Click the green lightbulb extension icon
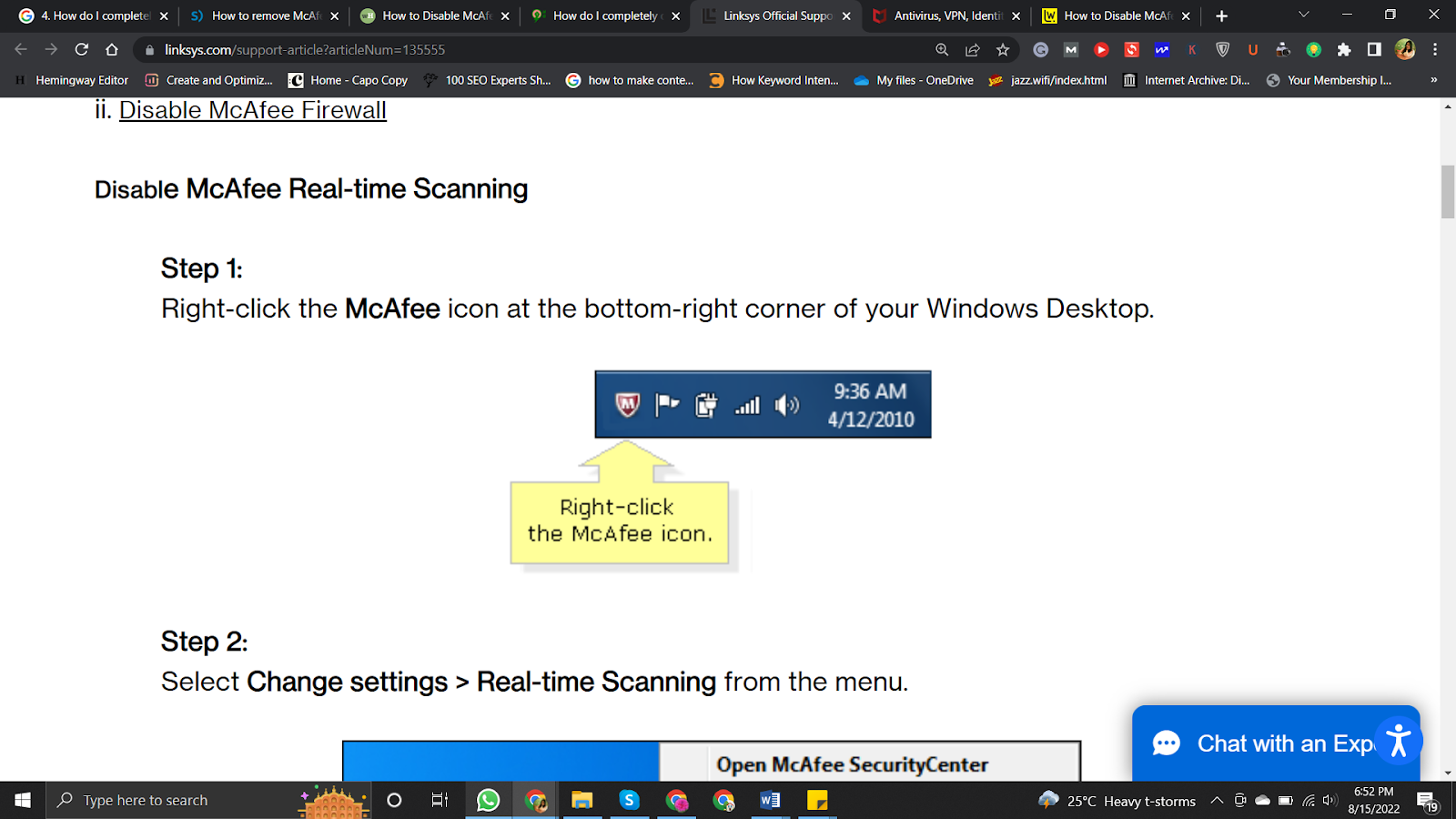This screenshot has width=1456, height=819. pos(1313,50)
